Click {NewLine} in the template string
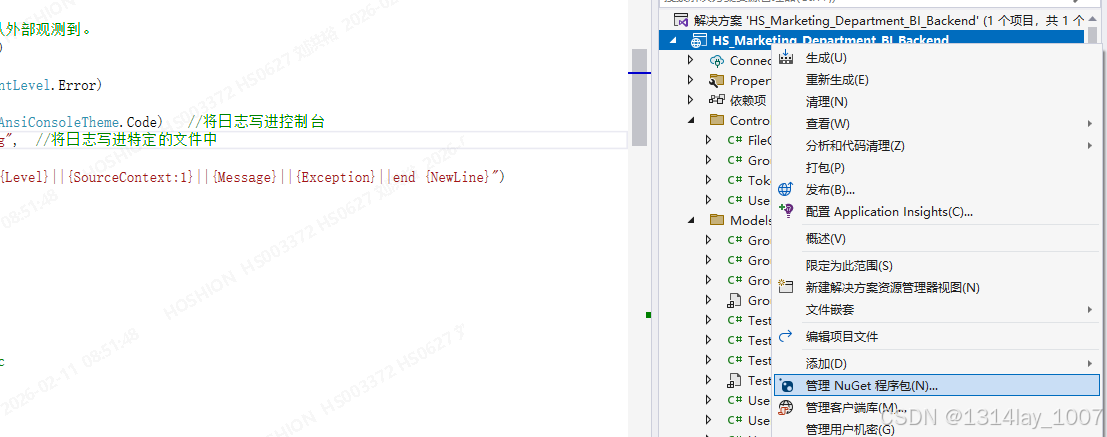 457,177
